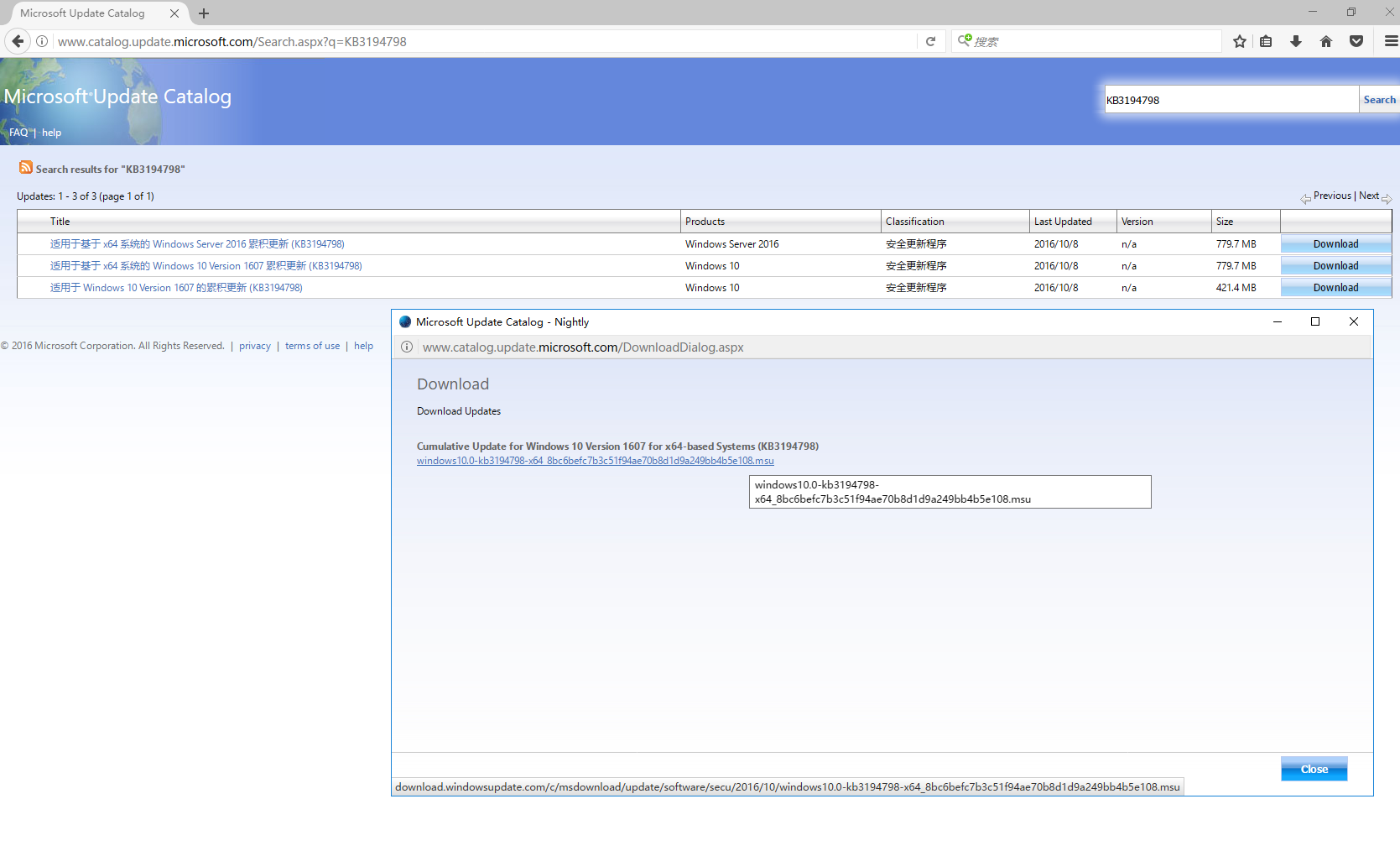Click the Download dialog address bar URL
This screenshot has height=846, width=1400.
pyautogui.click(x=583, y=347)
